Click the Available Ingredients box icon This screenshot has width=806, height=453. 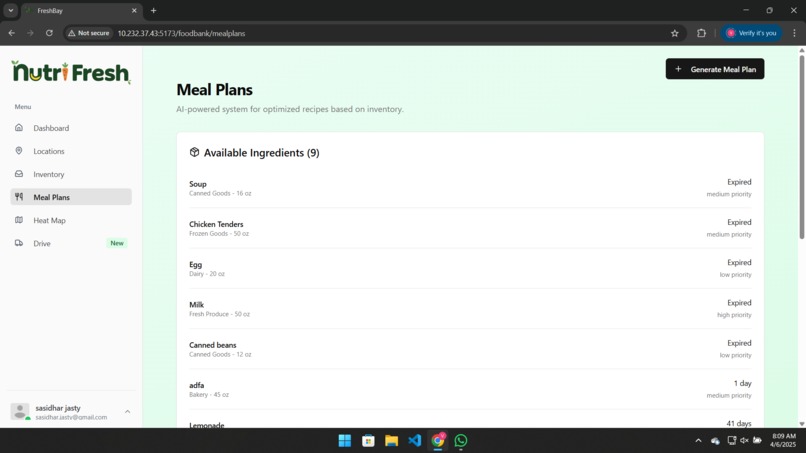coord(194,152)
